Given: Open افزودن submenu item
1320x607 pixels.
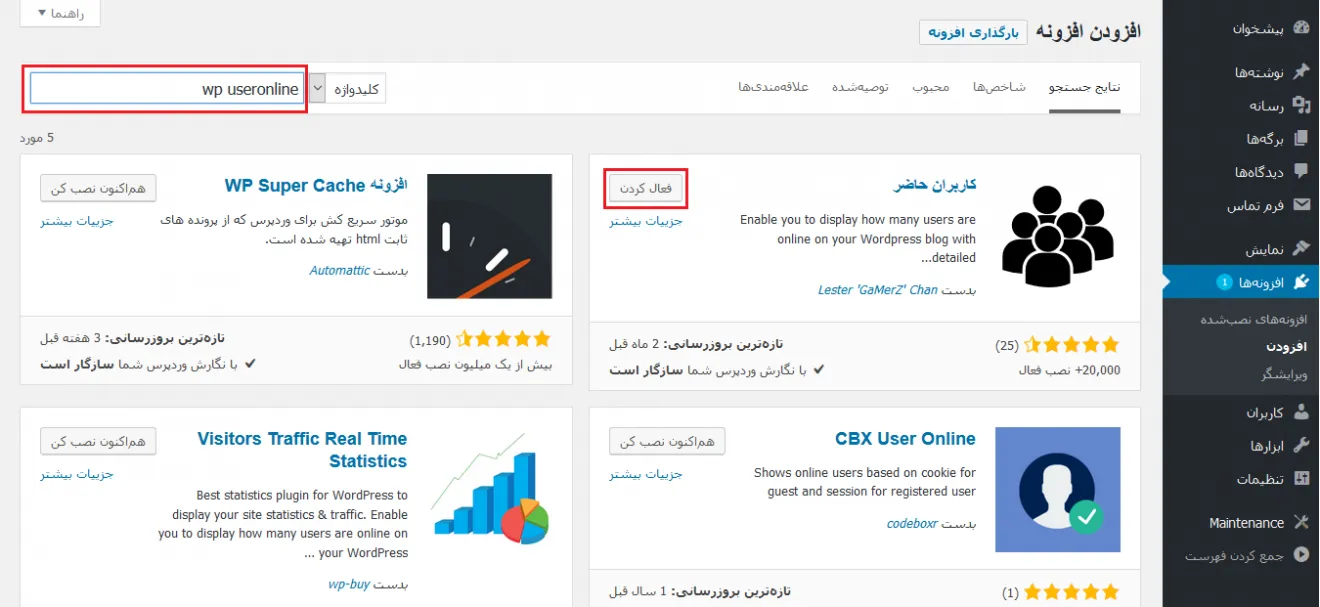Looking at the screenshot, I should coord(1286,346).
